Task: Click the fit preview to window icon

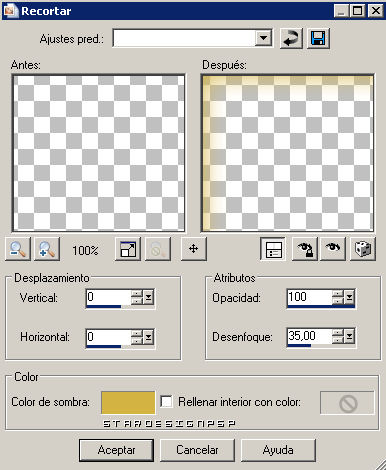Action: [128, 249]
